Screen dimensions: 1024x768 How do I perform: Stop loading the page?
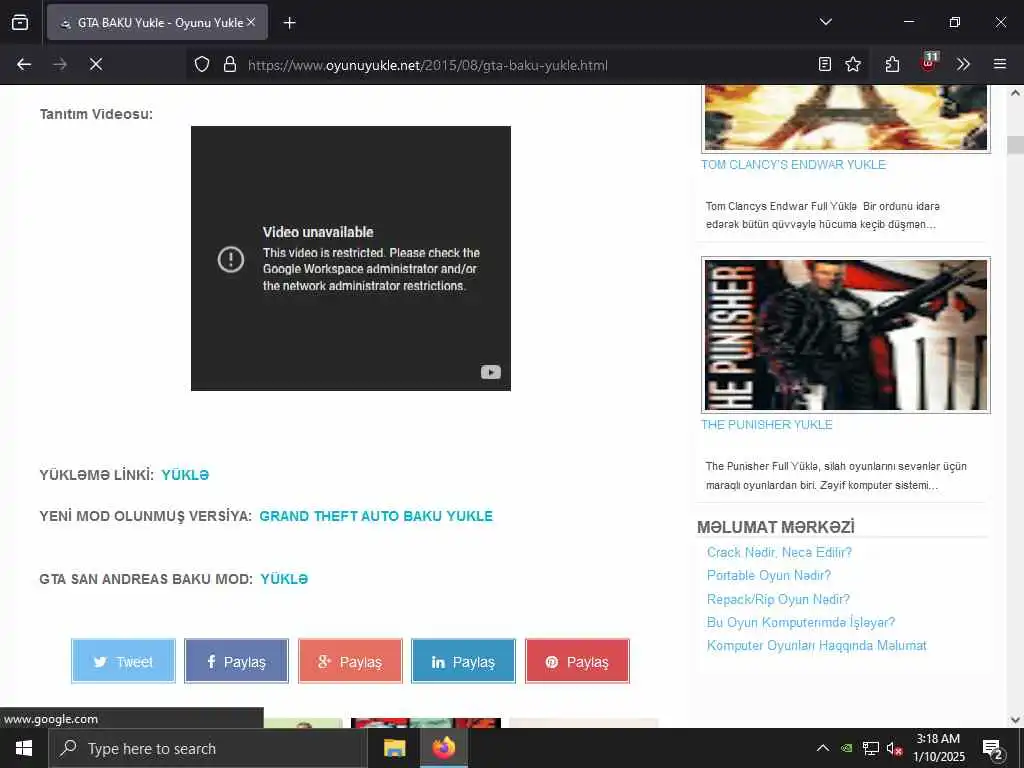(x=96, y=64)
